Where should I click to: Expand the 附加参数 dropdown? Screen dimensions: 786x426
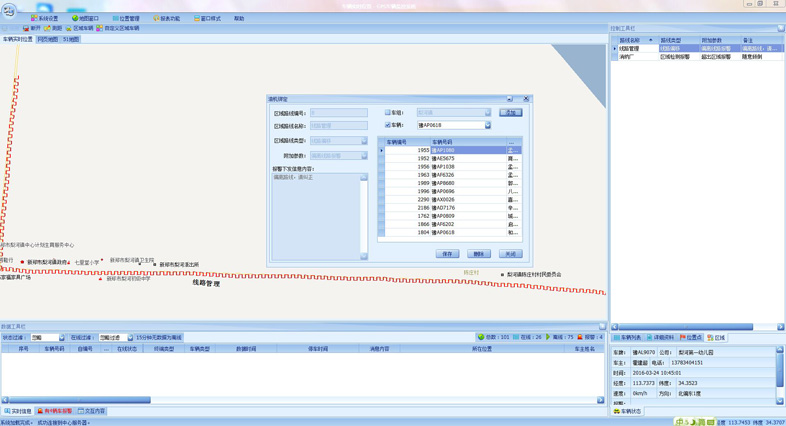[364, 156]
